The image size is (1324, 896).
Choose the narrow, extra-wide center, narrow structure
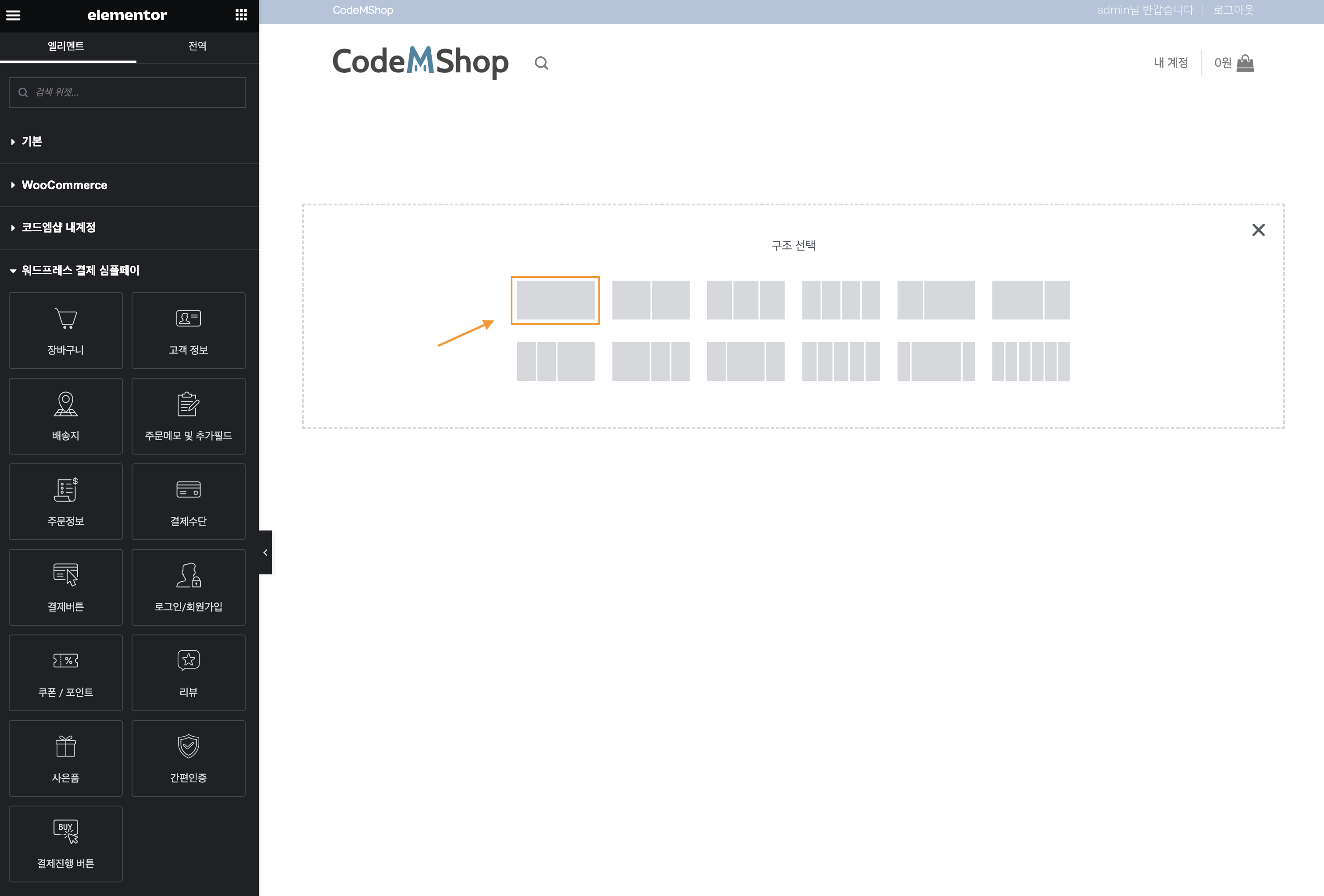[x=935, y=362]
